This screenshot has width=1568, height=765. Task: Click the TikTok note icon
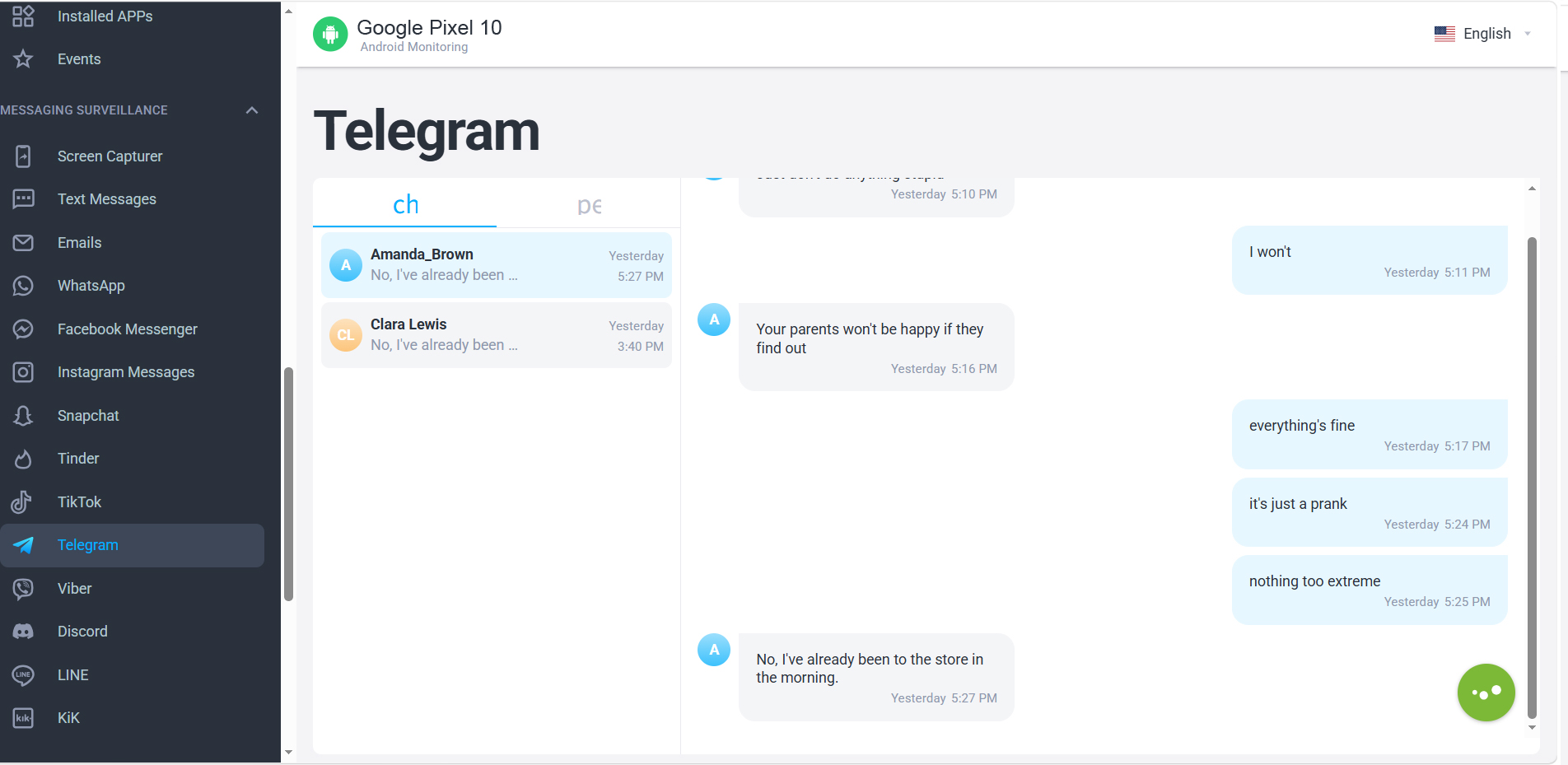coord(22,502)
